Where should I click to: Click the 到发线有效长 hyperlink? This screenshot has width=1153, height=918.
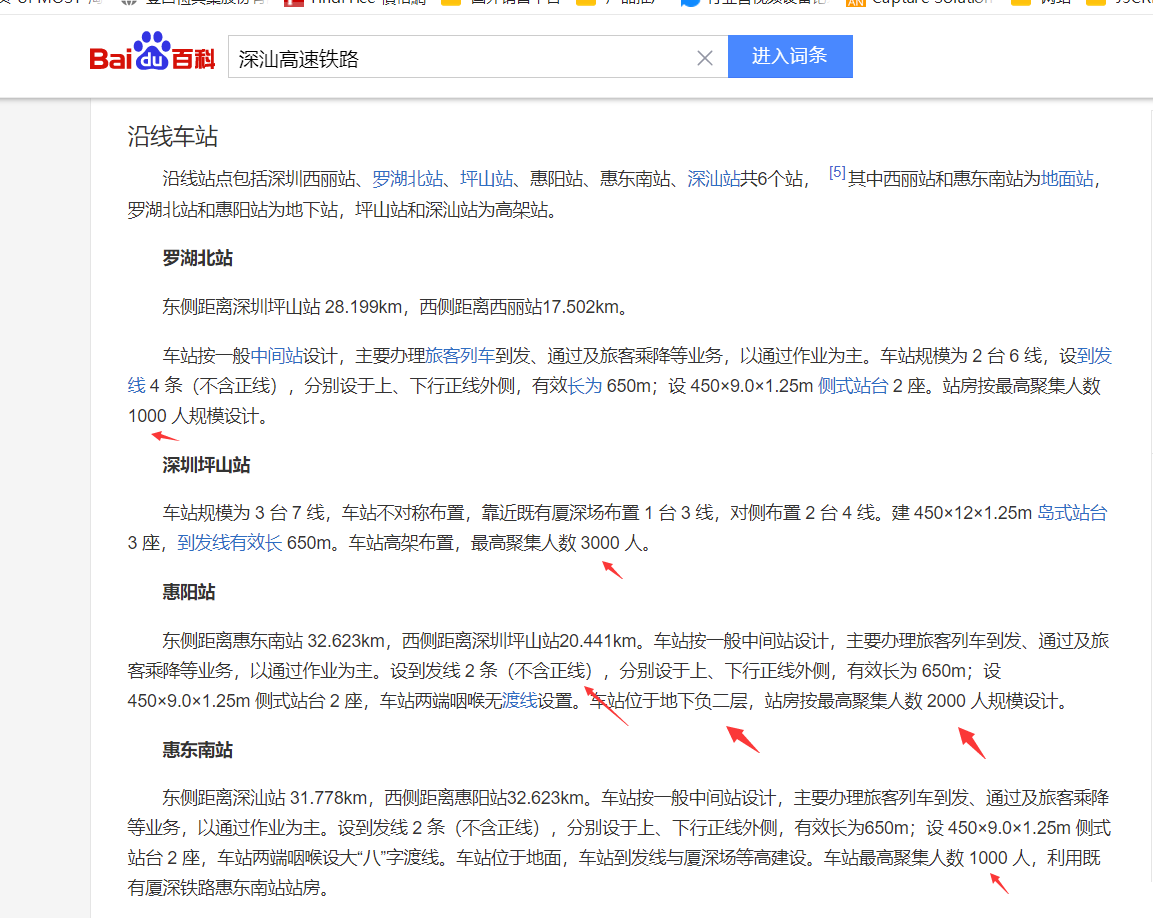click(229, 543)
